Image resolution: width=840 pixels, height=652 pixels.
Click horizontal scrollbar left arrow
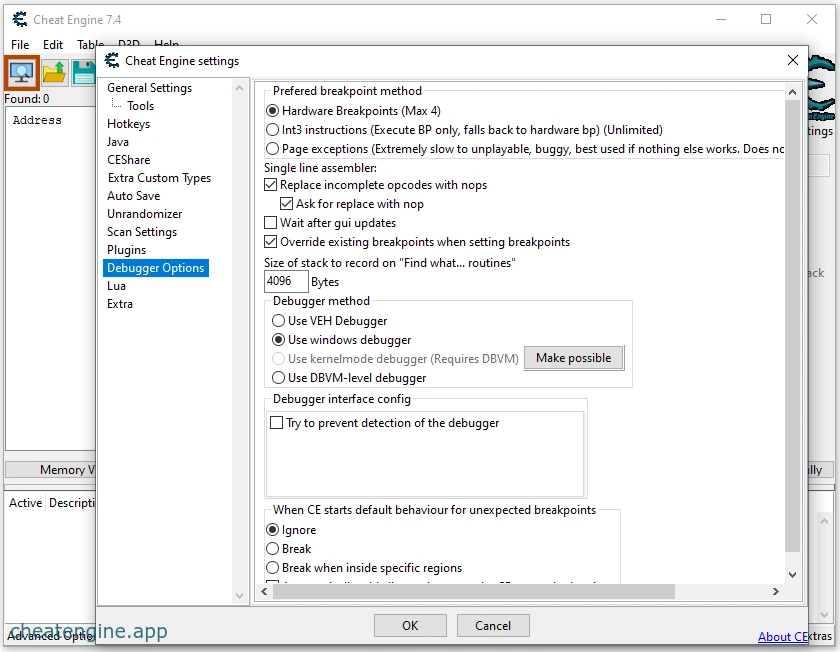click(x=264, y=591)
